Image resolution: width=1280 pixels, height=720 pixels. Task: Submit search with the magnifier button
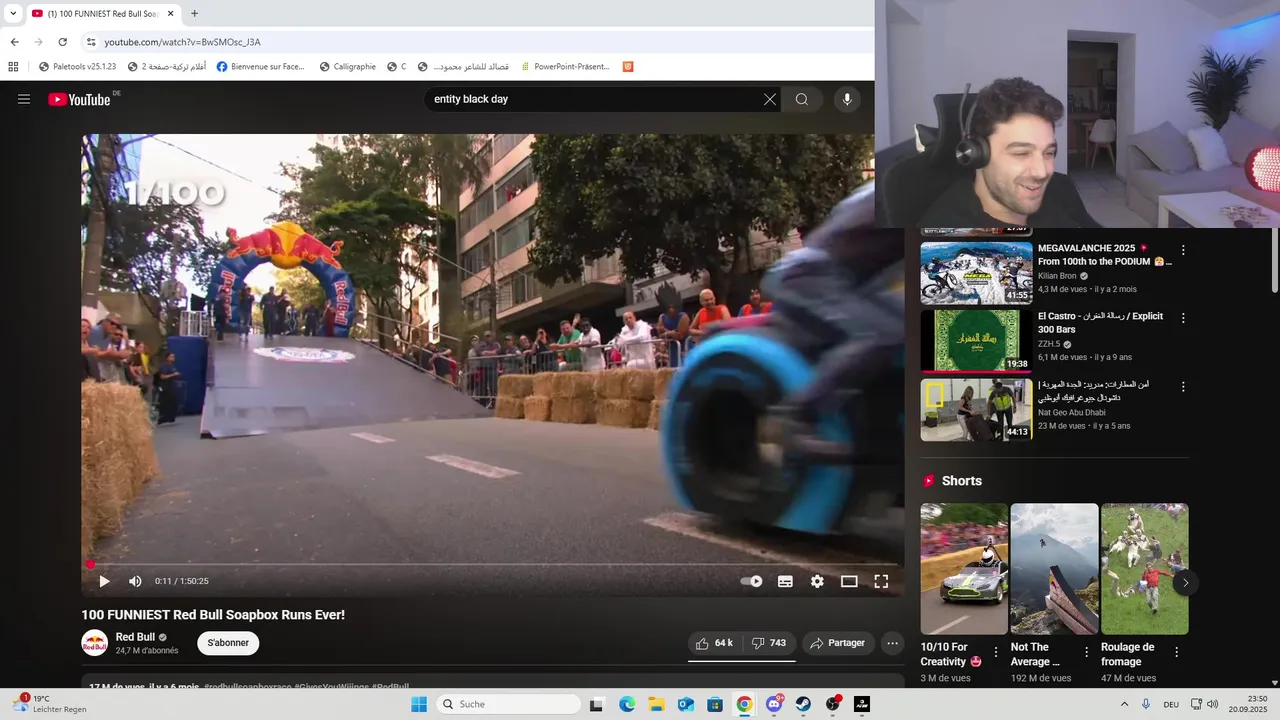click(x=802, y=99)
